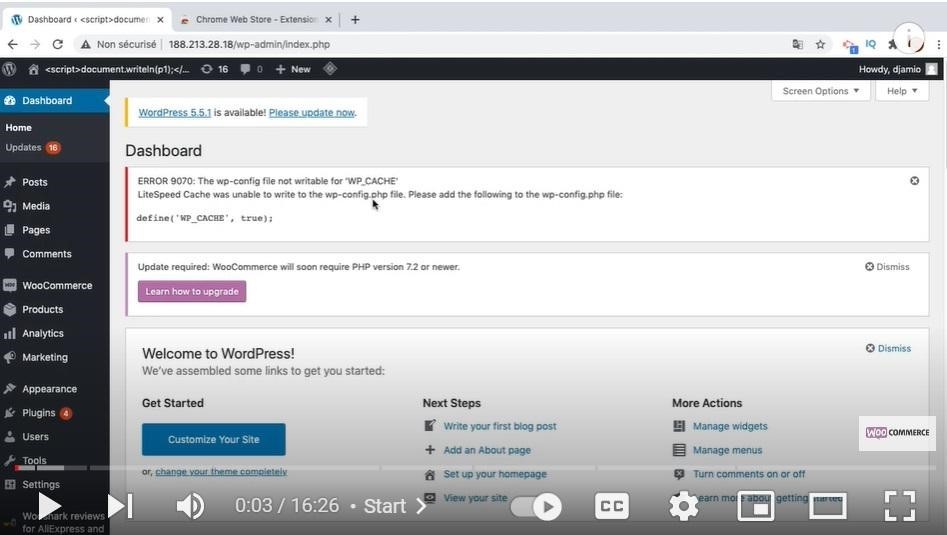Viewport: 947px width, 535px height.
Task: Click the Customize Your Site button
Action: point(214,440)
